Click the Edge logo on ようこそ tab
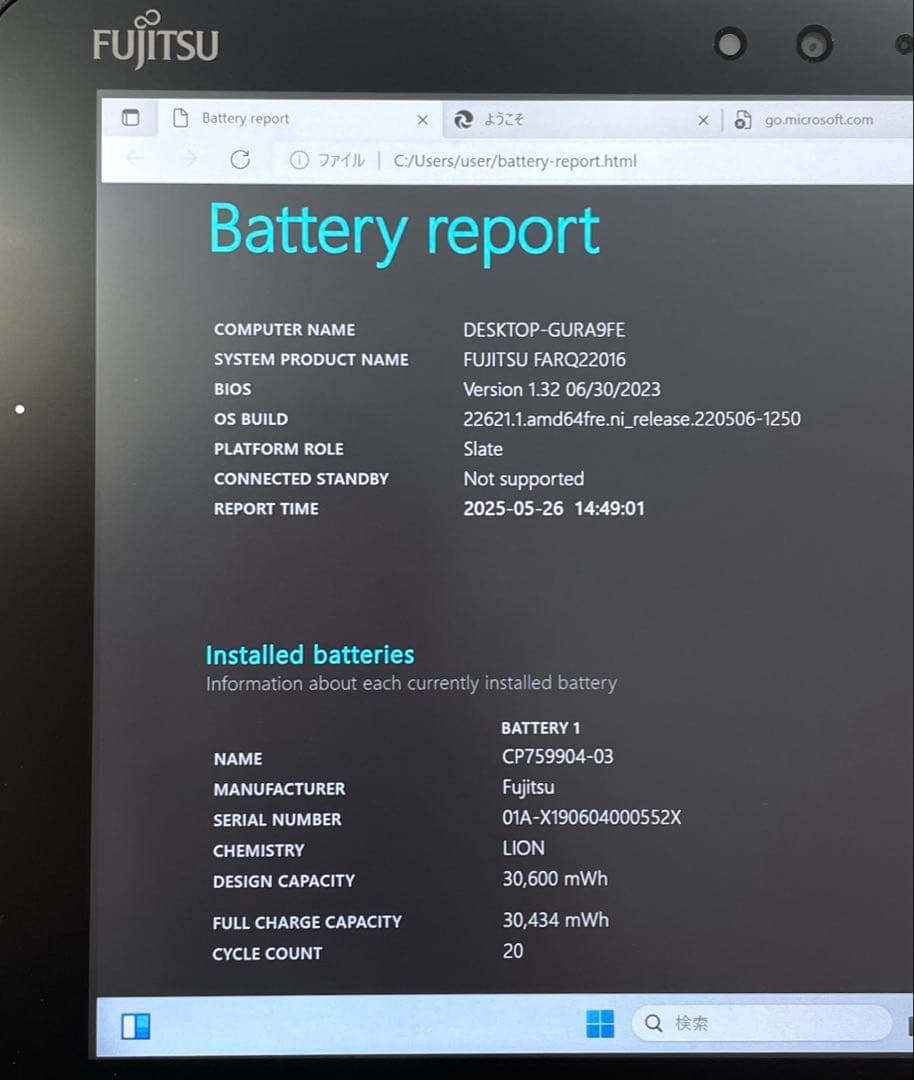 point(463,119)
